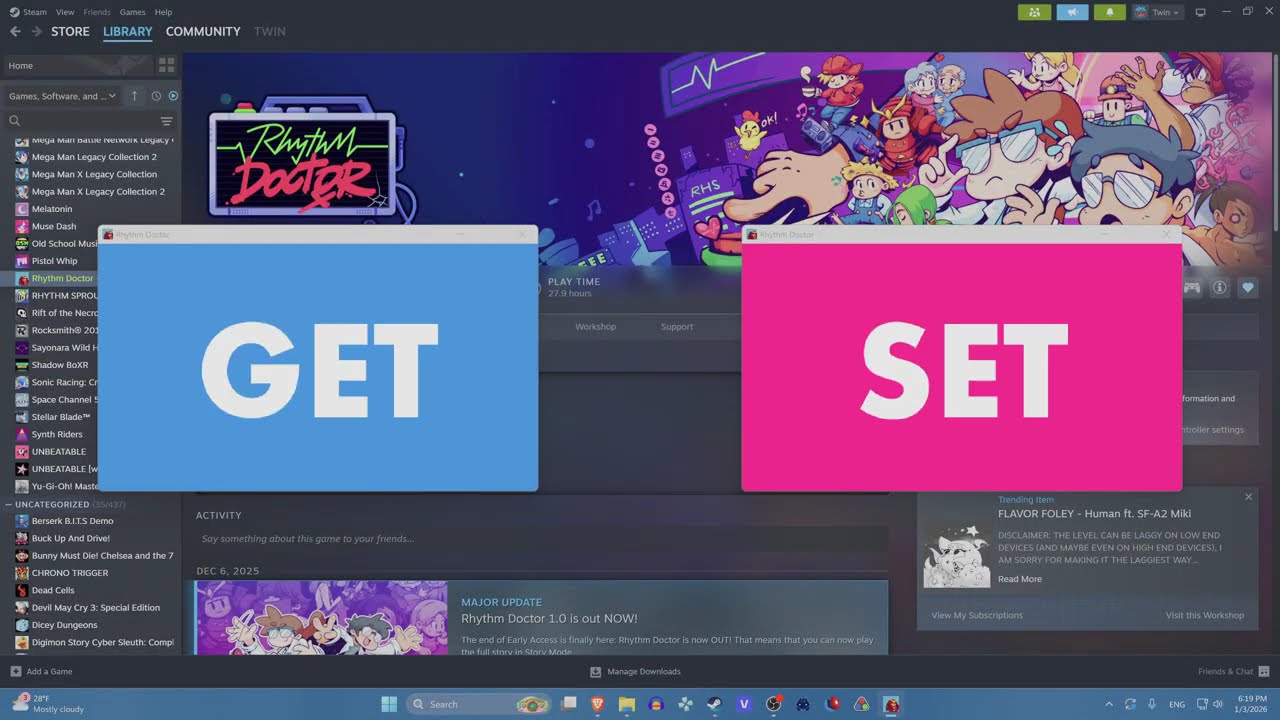This screenshot has width=1280, height=720.
Task: Open File Explorer from the taskbar
Action: [x=627, y=704]
